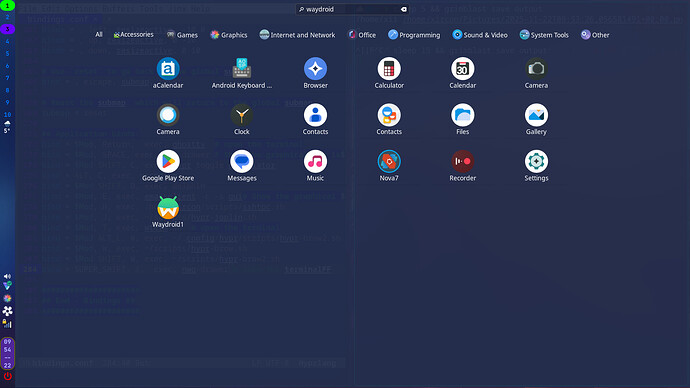Select the Other category
This screenshot has width=690, height=388.
pos(595,35)
